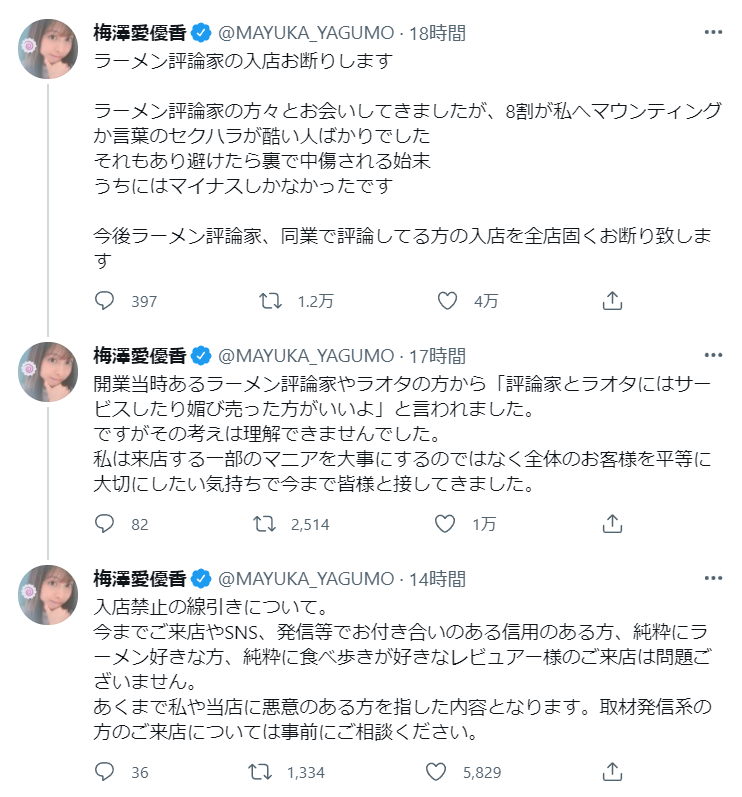Share the first tweet about ラーメン評論家の入店お断り
The width and height of the screenshot is (742, 797).
(x=613, y=301)
